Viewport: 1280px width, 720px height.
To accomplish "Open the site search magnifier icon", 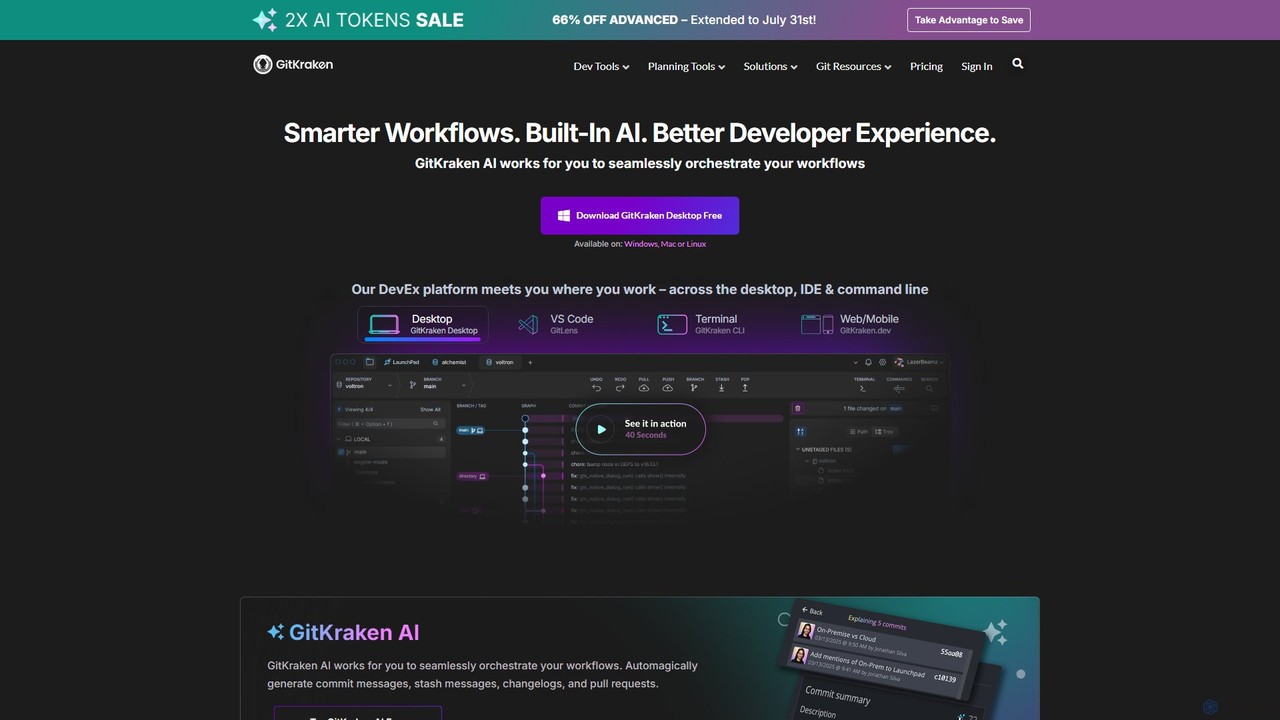I will click(1017, 64).
